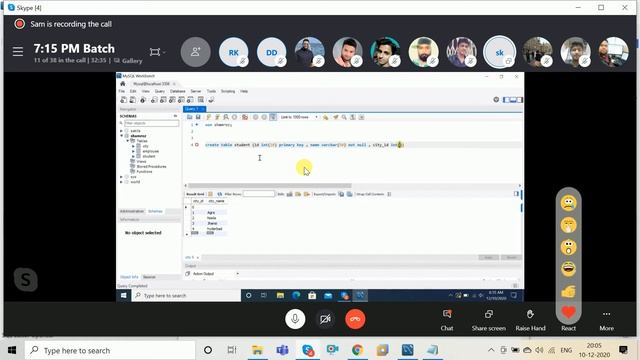End the call with red hang-up button
Screen dimensions: 640x360
[x=355, y=319]
